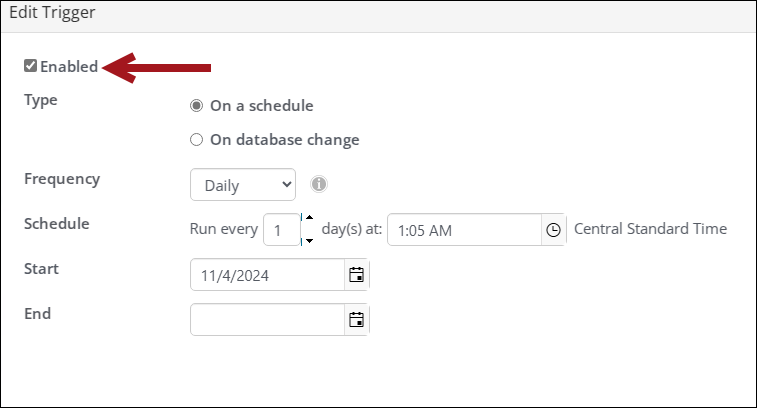Viewport: 757px width, 408px height.
Task: Click the Start date field 11/4/2024
Action: tap(267, 275)
